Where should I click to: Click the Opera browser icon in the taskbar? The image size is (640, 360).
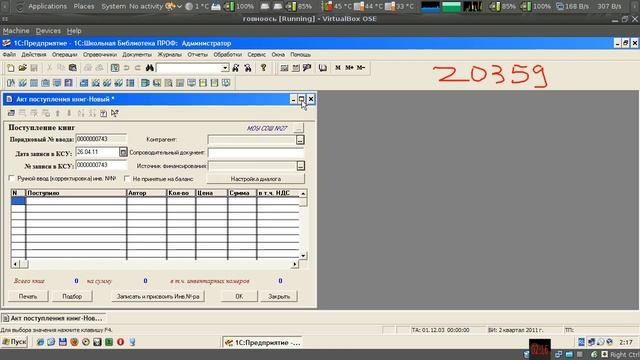click(x=120, y=342)
